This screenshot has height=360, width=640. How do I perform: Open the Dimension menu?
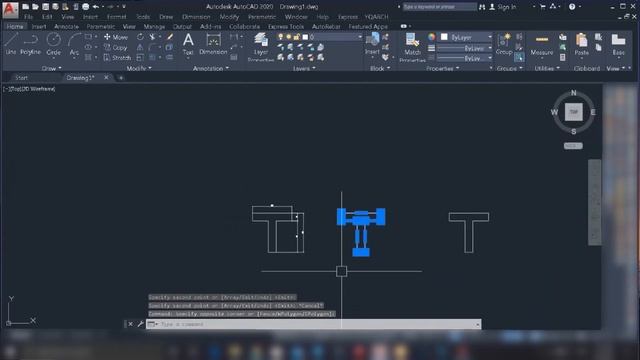[196, 17]
